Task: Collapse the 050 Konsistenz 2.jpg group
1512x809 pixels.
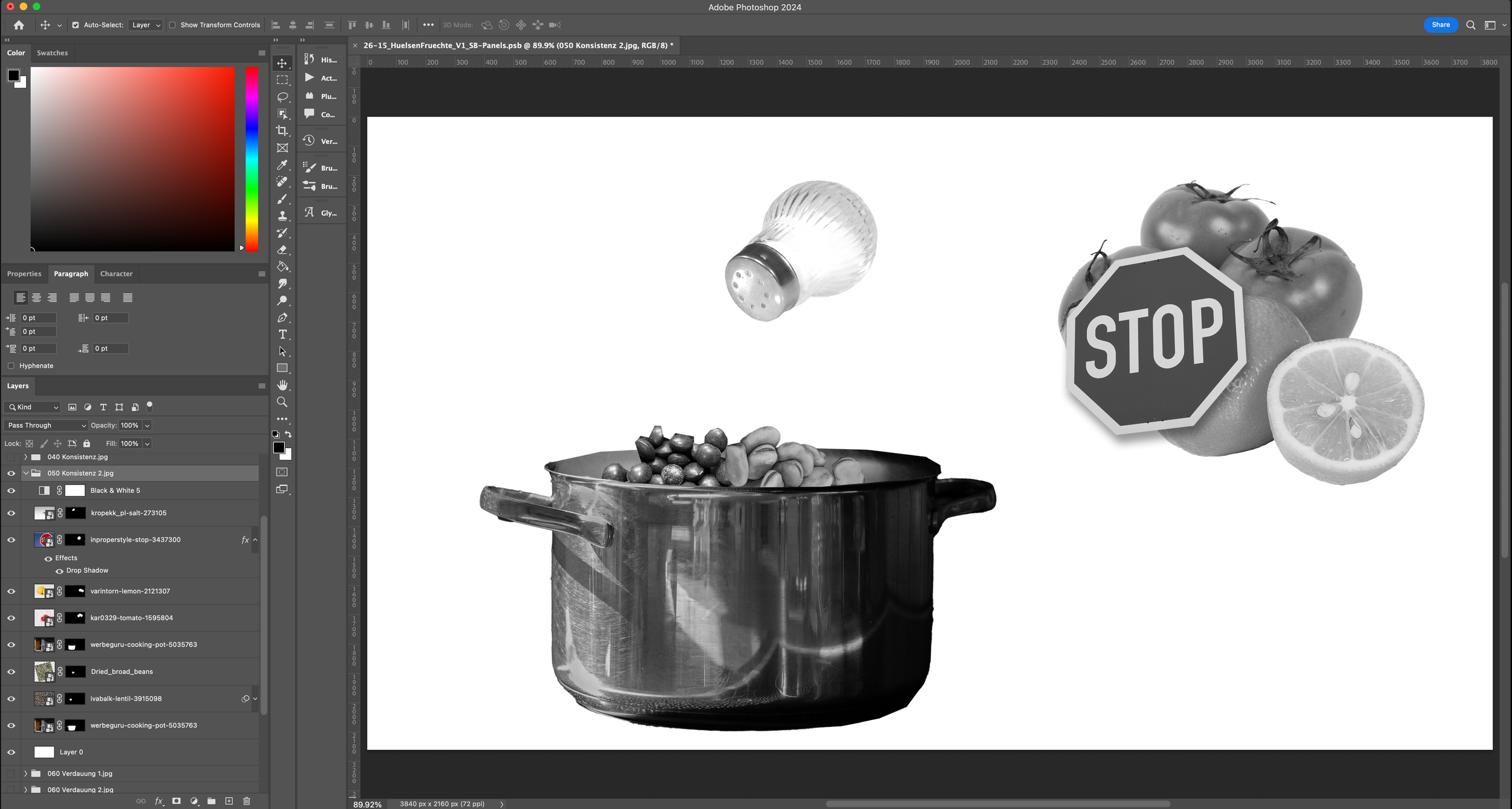Action: point(26,473)
